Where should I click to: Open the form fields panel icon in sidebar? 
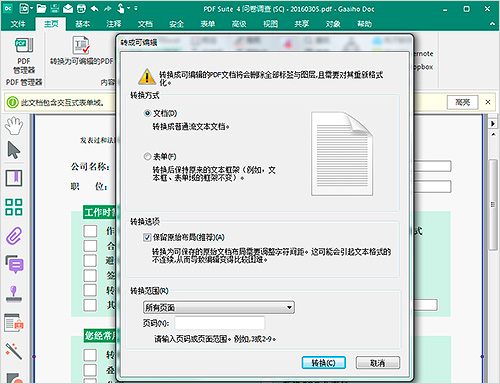[x=14, y=323]
